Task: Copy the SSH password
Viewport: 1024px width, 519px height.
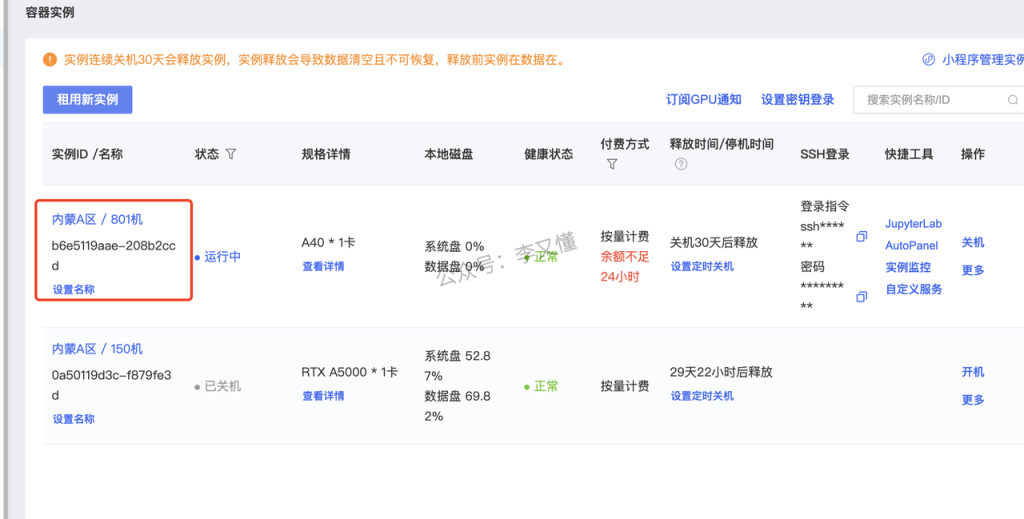Action: [x=862, y=297]
